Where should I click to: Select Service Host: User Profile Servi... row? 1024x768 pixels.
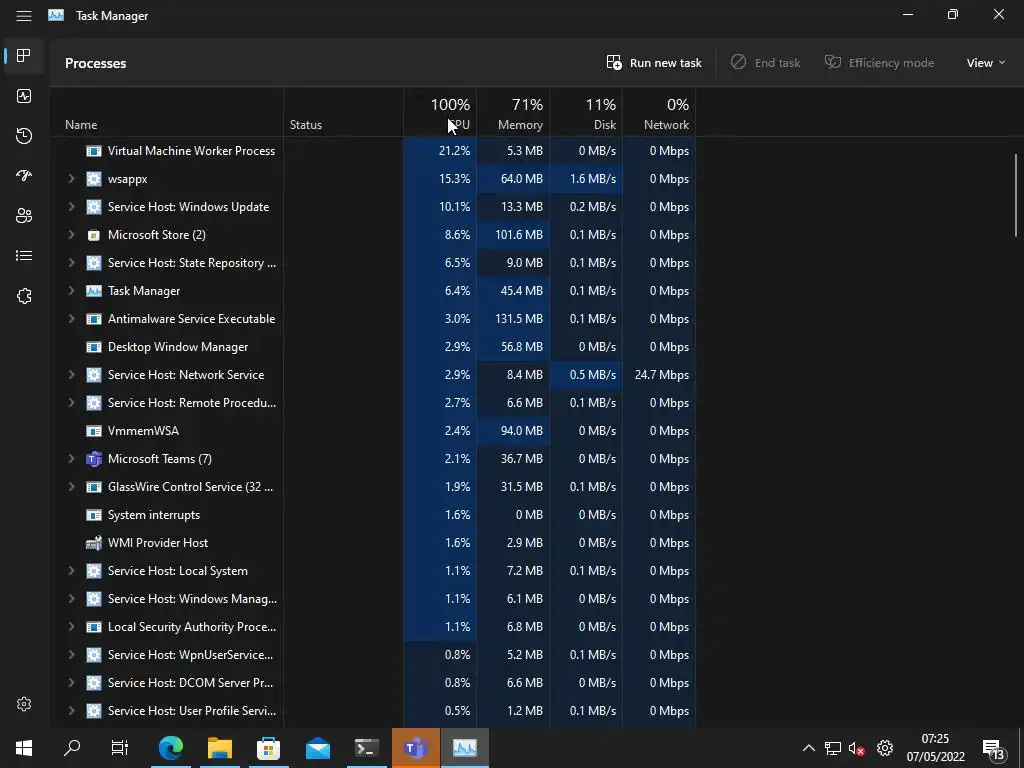pos(373,711)
